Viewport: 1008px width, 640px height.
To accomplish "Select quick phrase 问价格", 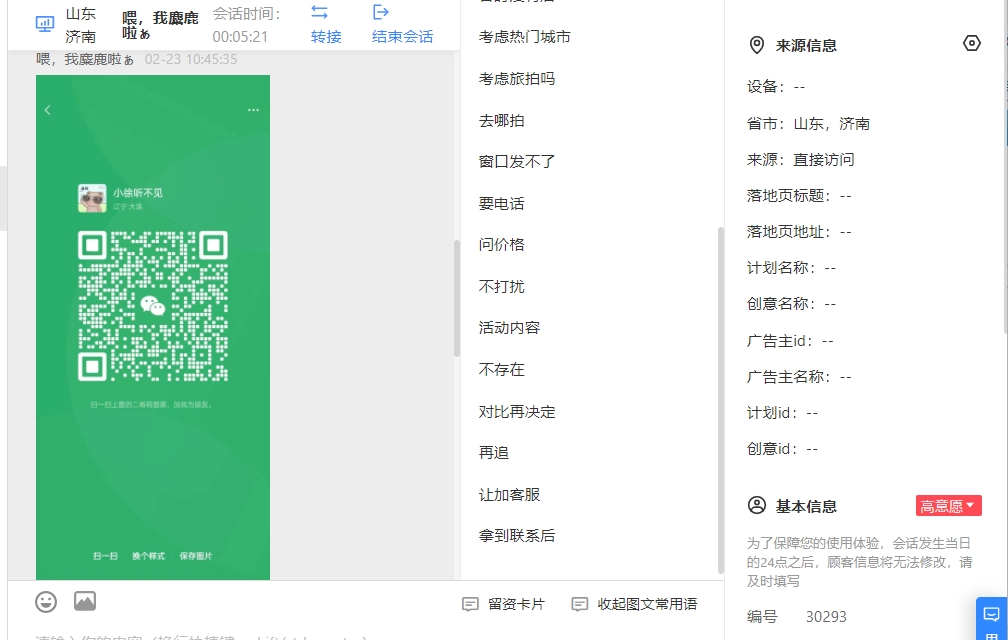I will click(501, 244).
